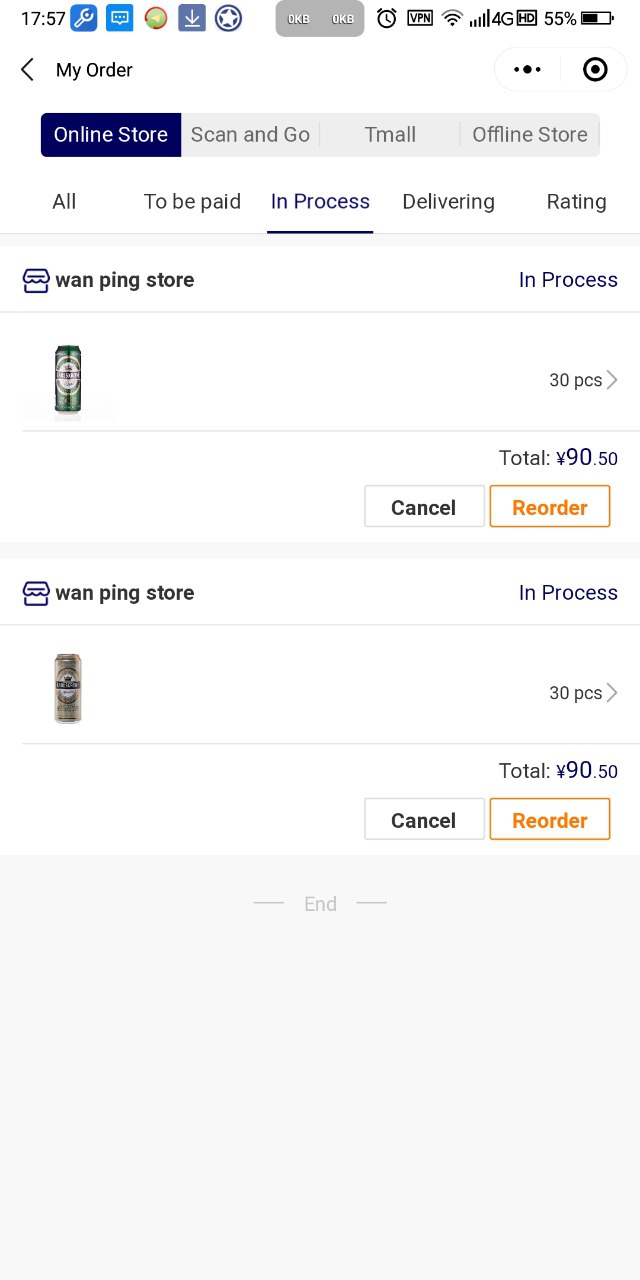Switch to the Tmall tab
The width and height of the screenshot is (640, 1280).
click(390, 135)
